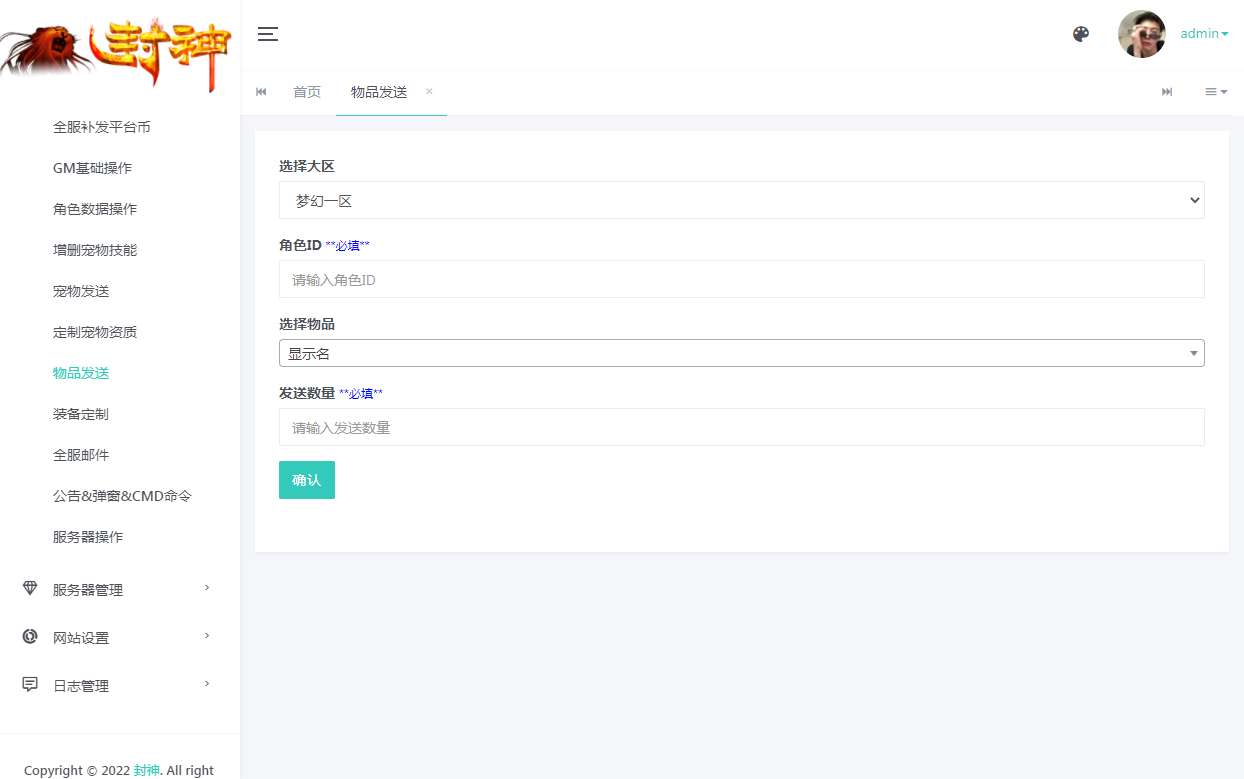Click the globe icon beside 网站设置

coord(30,637)
